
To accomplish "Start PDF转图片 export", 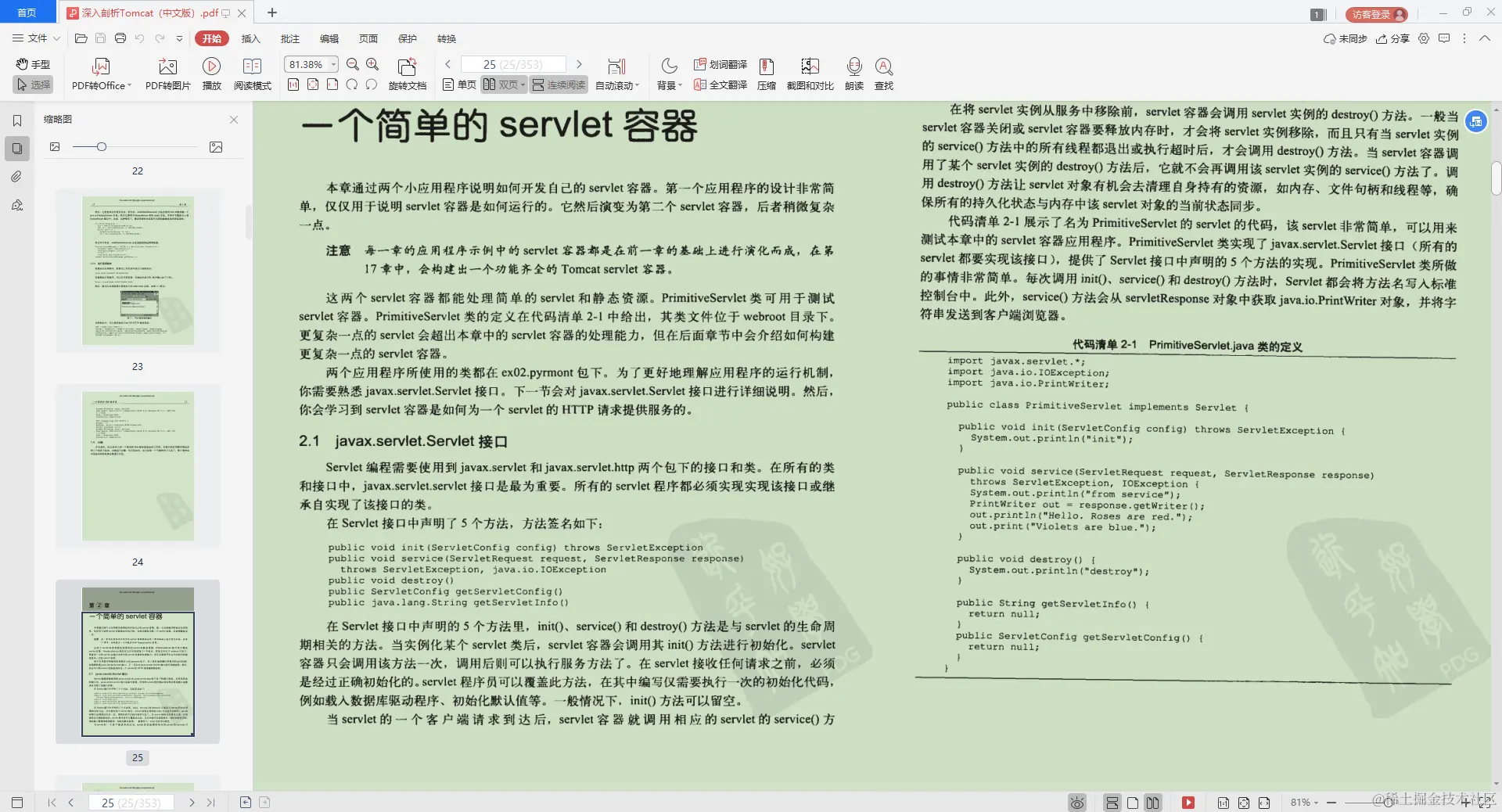I will pyautogui.click(x=167, y=74).
